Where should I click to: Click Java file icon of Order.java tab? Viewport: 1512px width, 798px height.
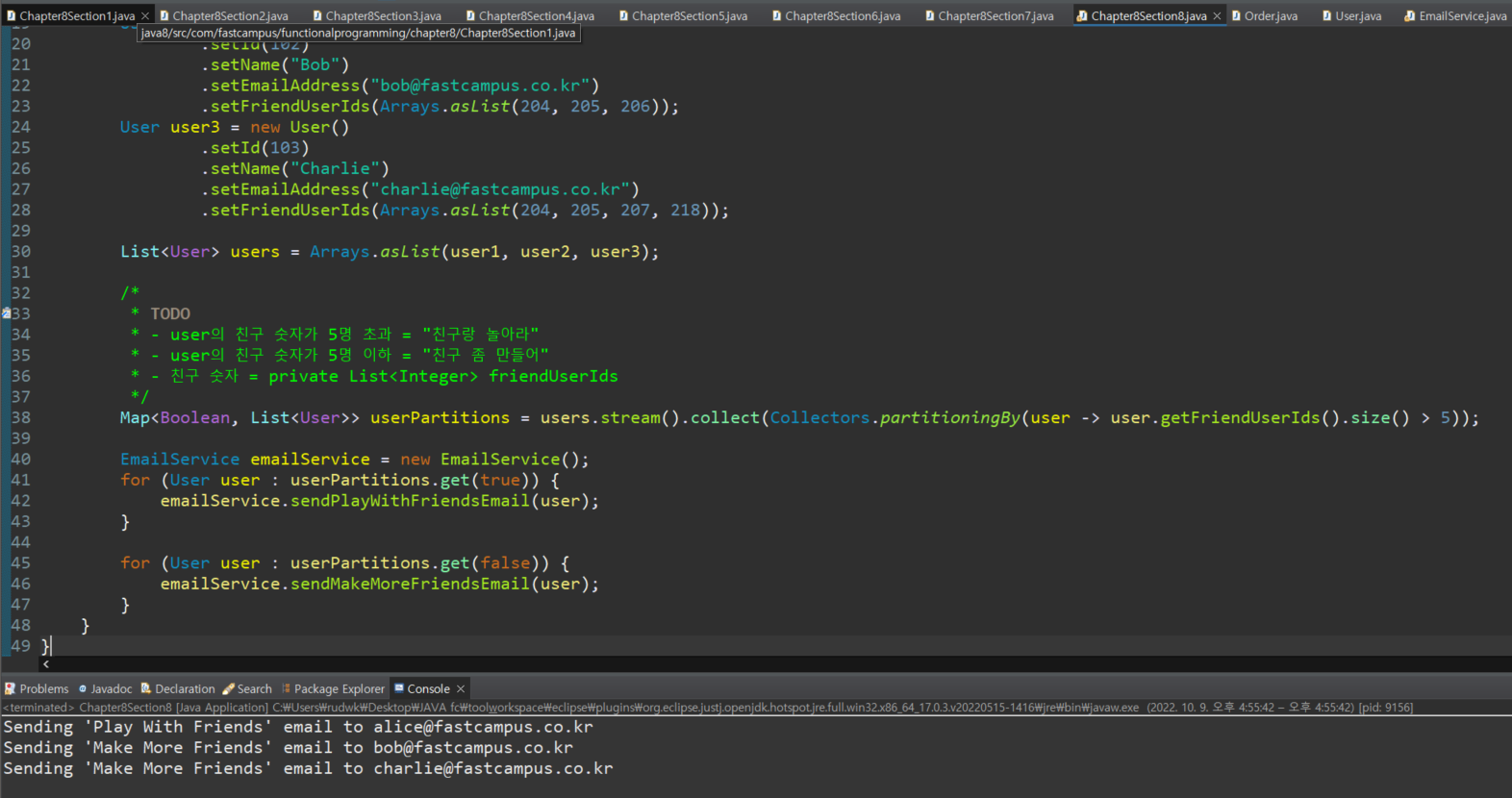click(x=1236, y=15)
